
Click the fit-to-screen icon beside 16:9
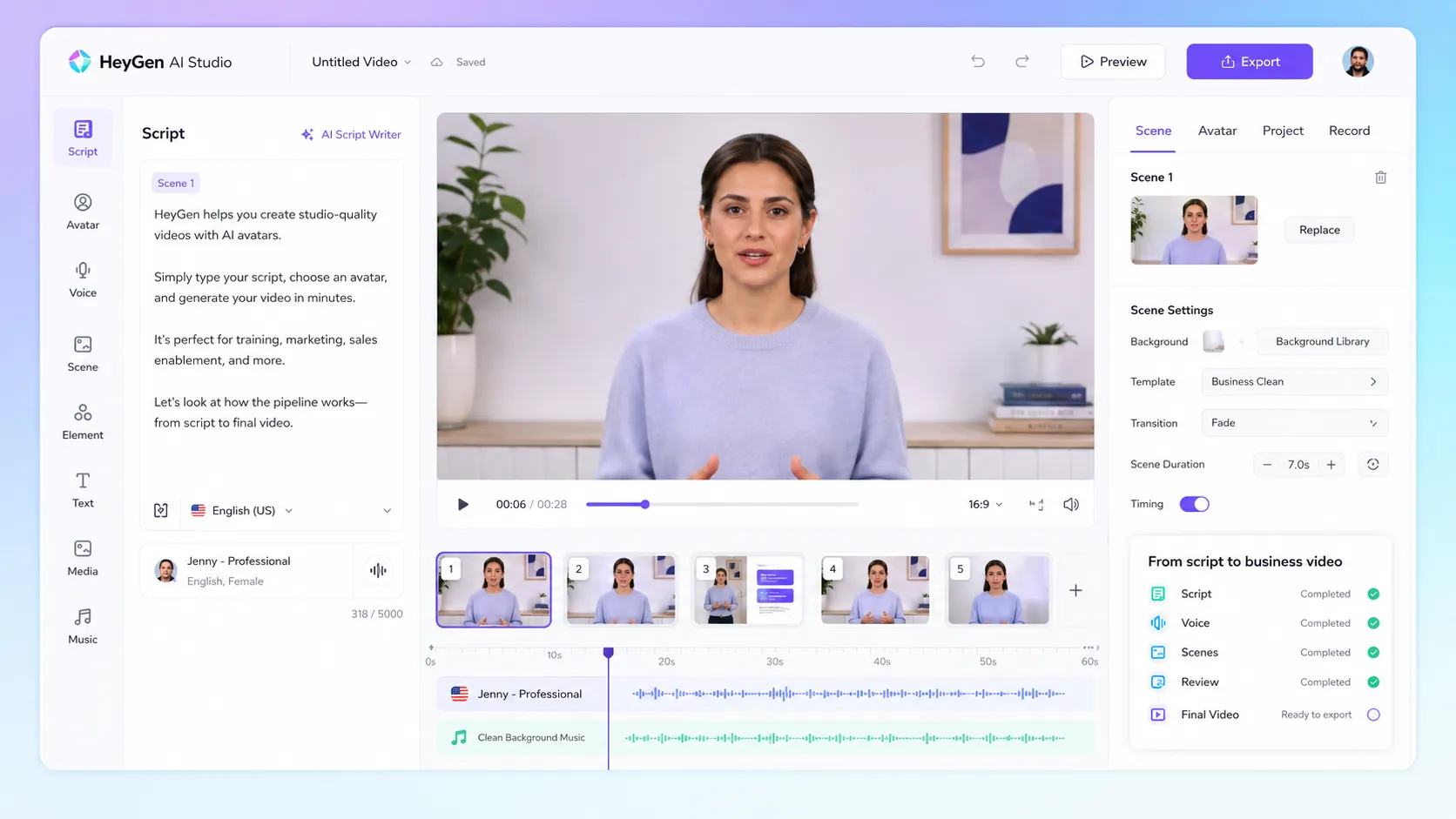click(x=1036, y=504)
